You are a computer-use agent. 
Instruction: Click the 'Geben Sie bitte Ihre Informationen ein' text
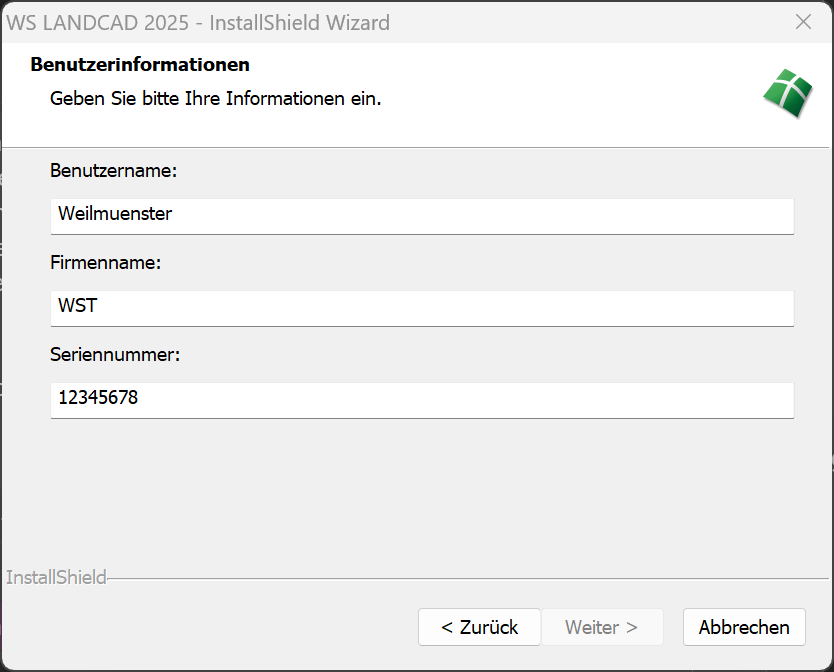pos(216,99)
